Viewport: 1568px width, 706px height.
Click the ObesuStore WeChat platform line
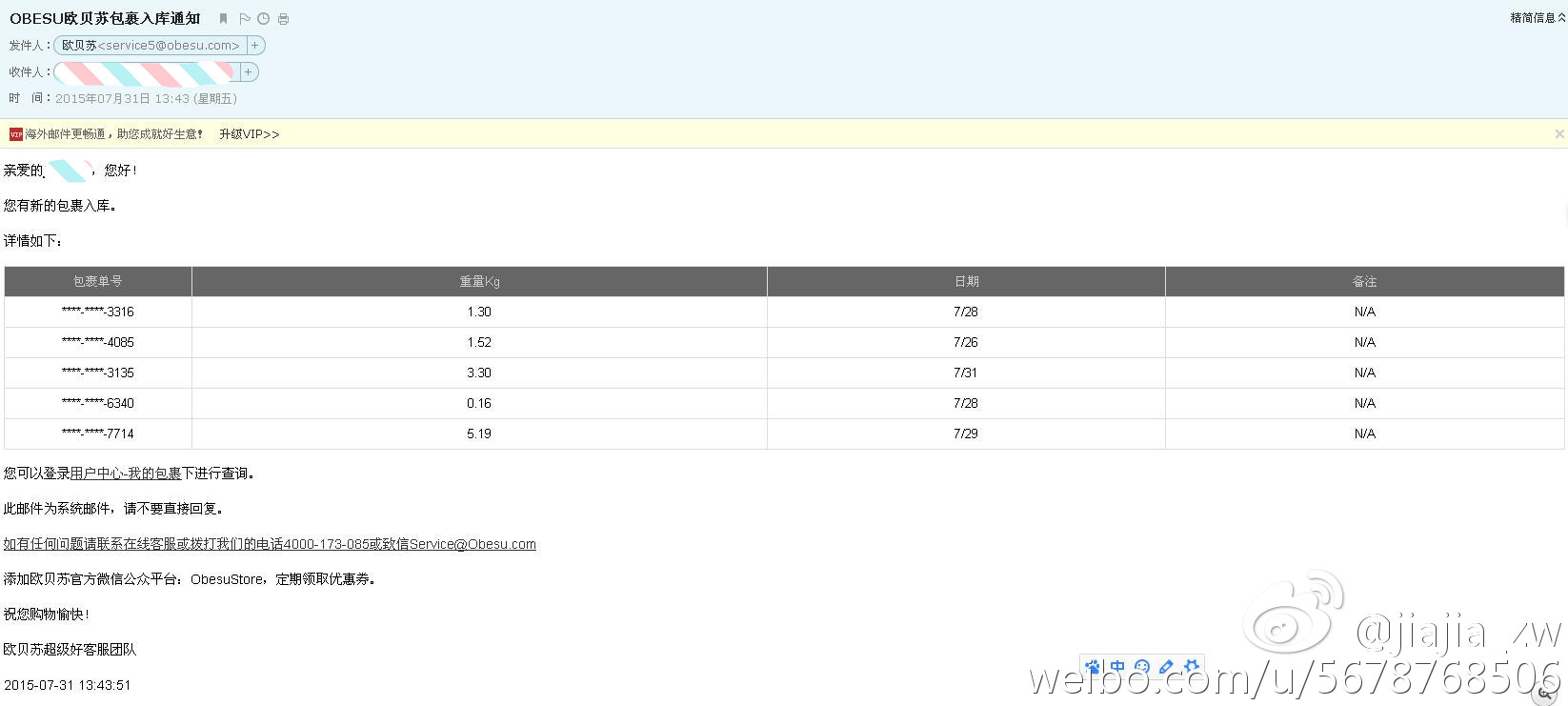click(190, 579)
